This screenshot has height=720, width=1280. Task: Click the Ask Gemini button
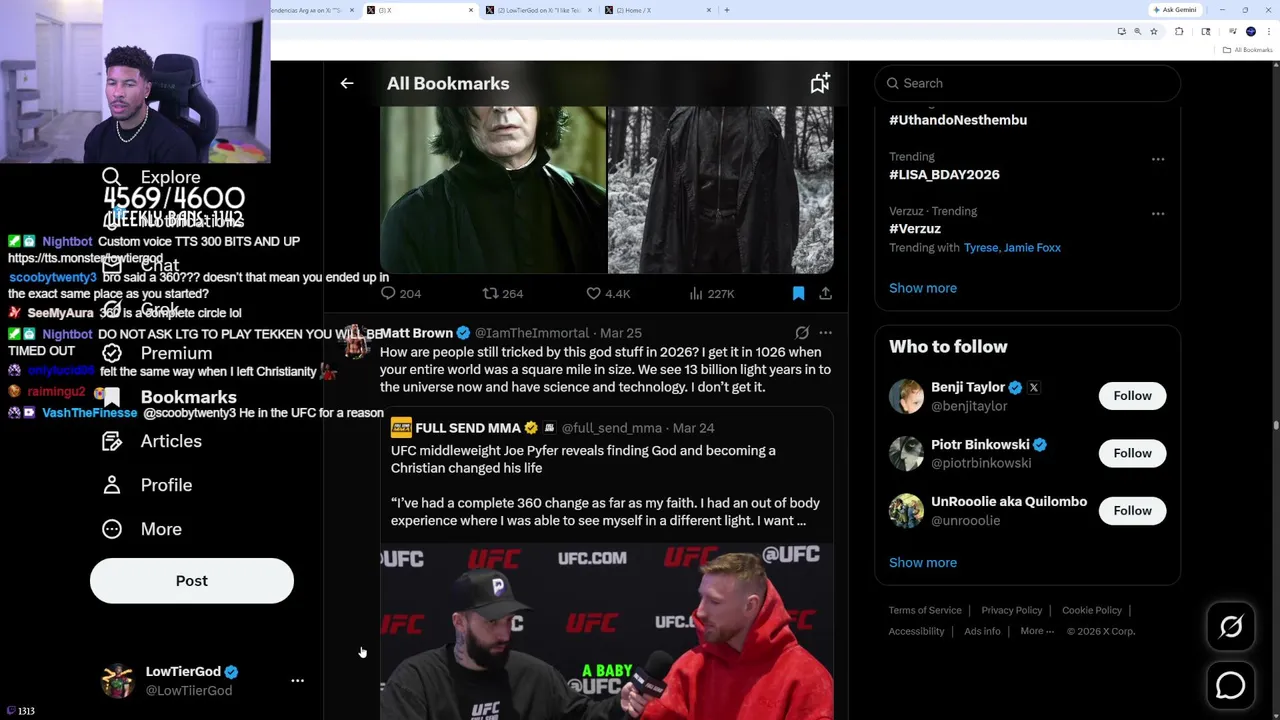click(1175, 10)
